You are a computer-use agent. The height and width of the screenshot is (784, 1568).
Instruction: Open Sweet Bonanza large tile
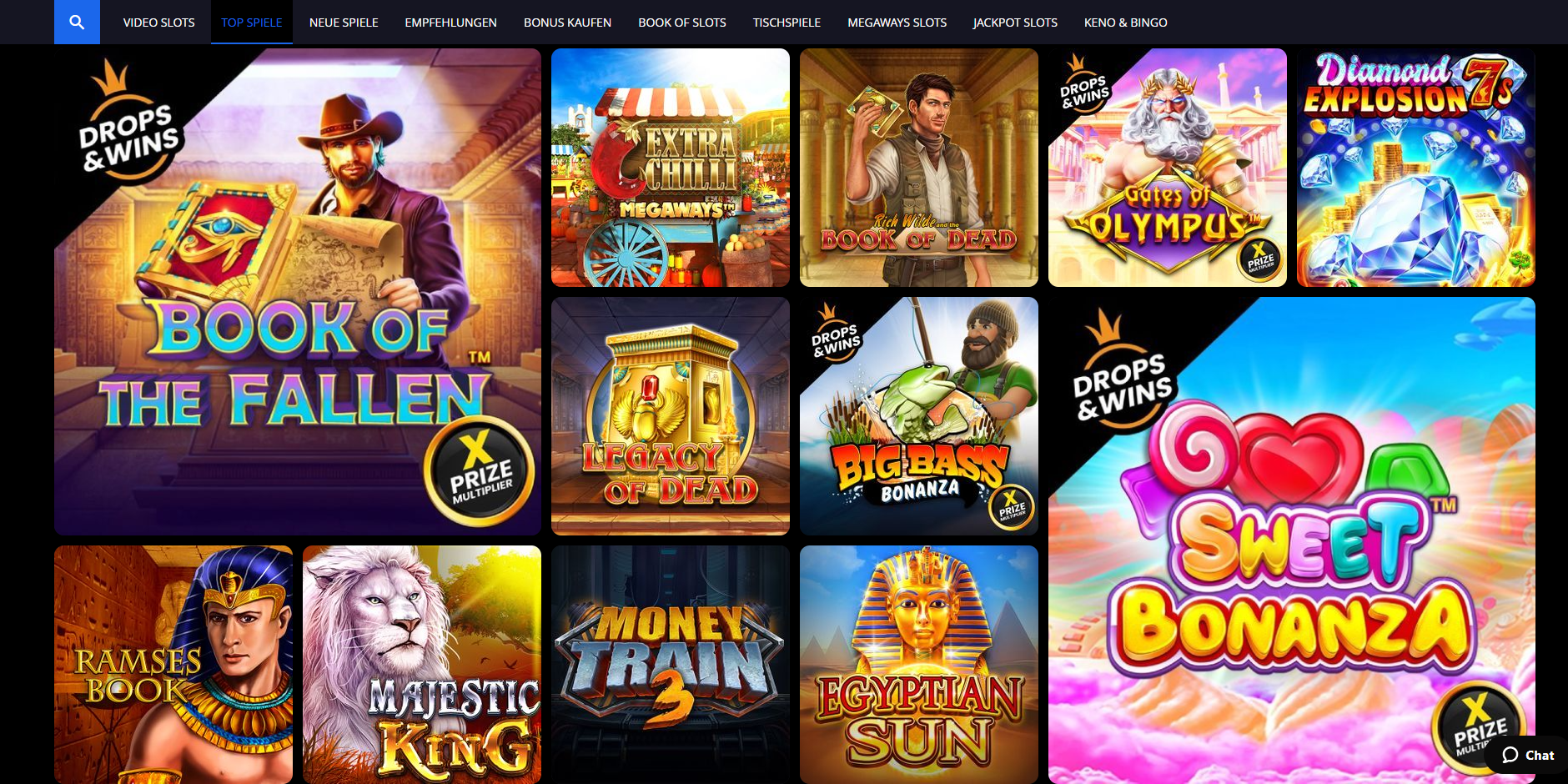[x=1292, y=540]
